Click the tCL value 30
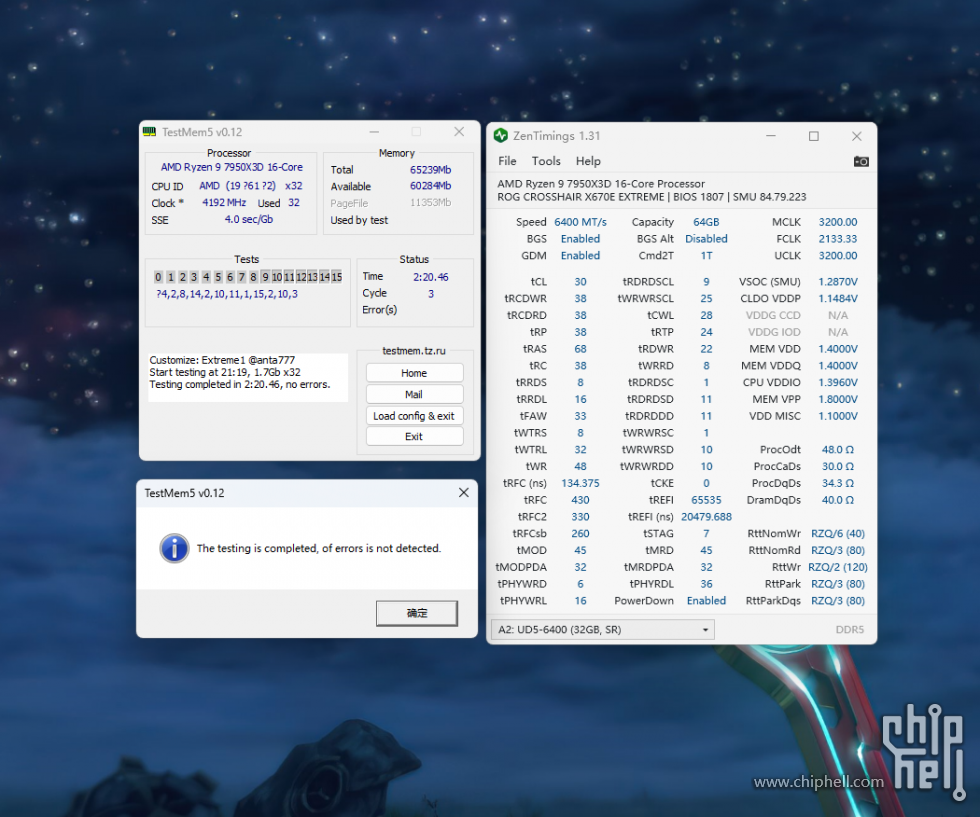This screenshot has height=817, width=980. click(580, 282)
